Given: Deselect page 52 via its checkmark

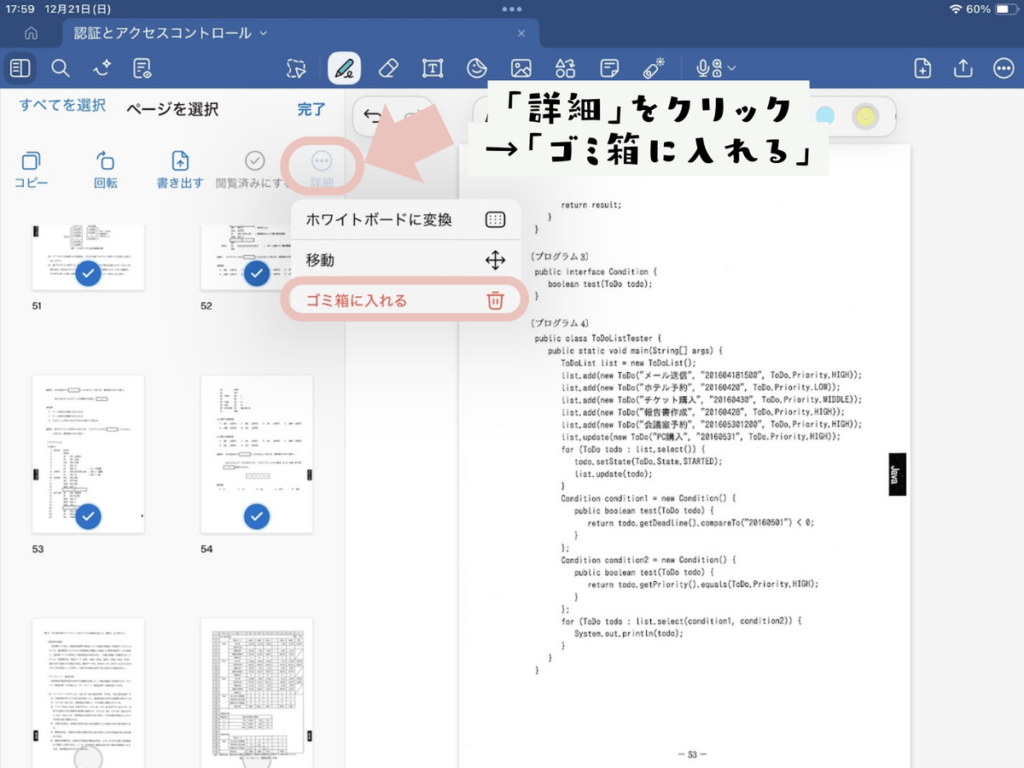Looking at the screenshot, I should click(x=257, y=273).
